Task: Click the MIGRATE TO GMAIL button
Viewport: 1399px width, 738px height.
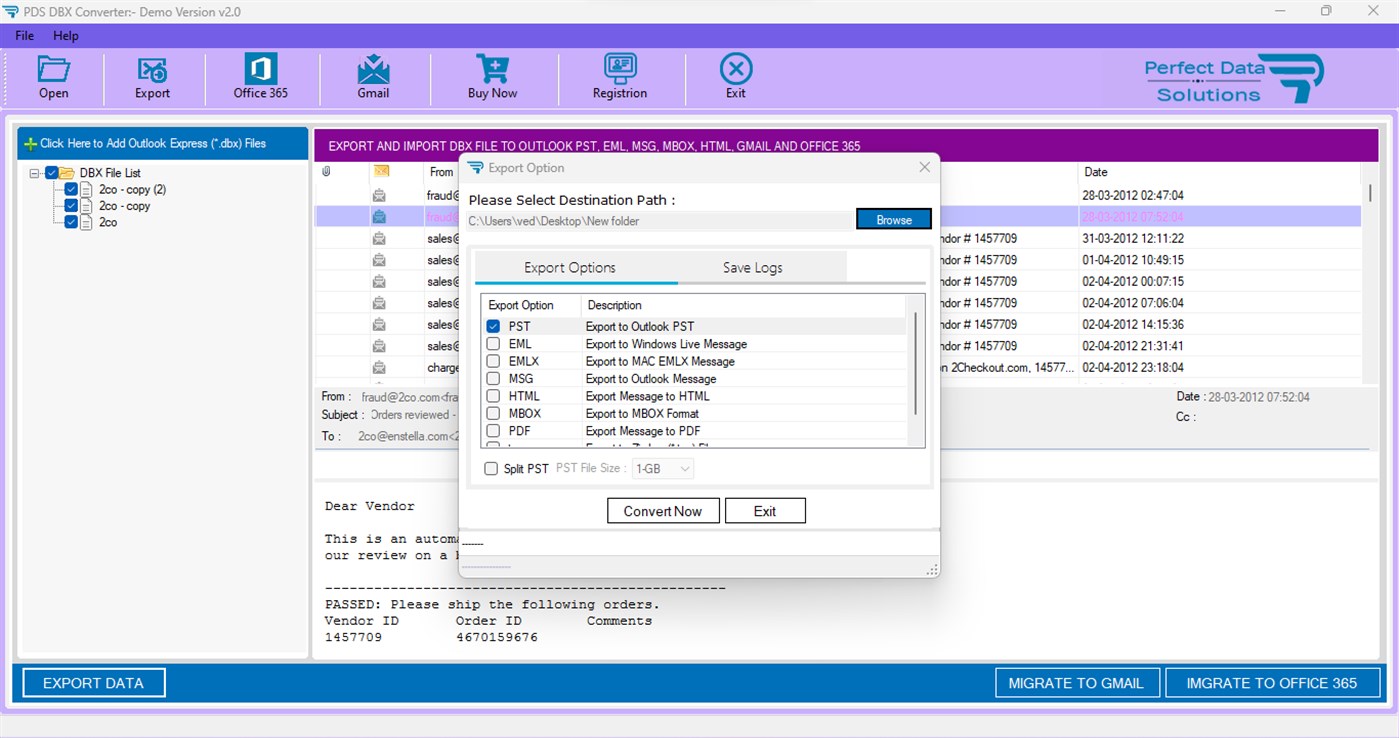Action: click(1077, 682)
